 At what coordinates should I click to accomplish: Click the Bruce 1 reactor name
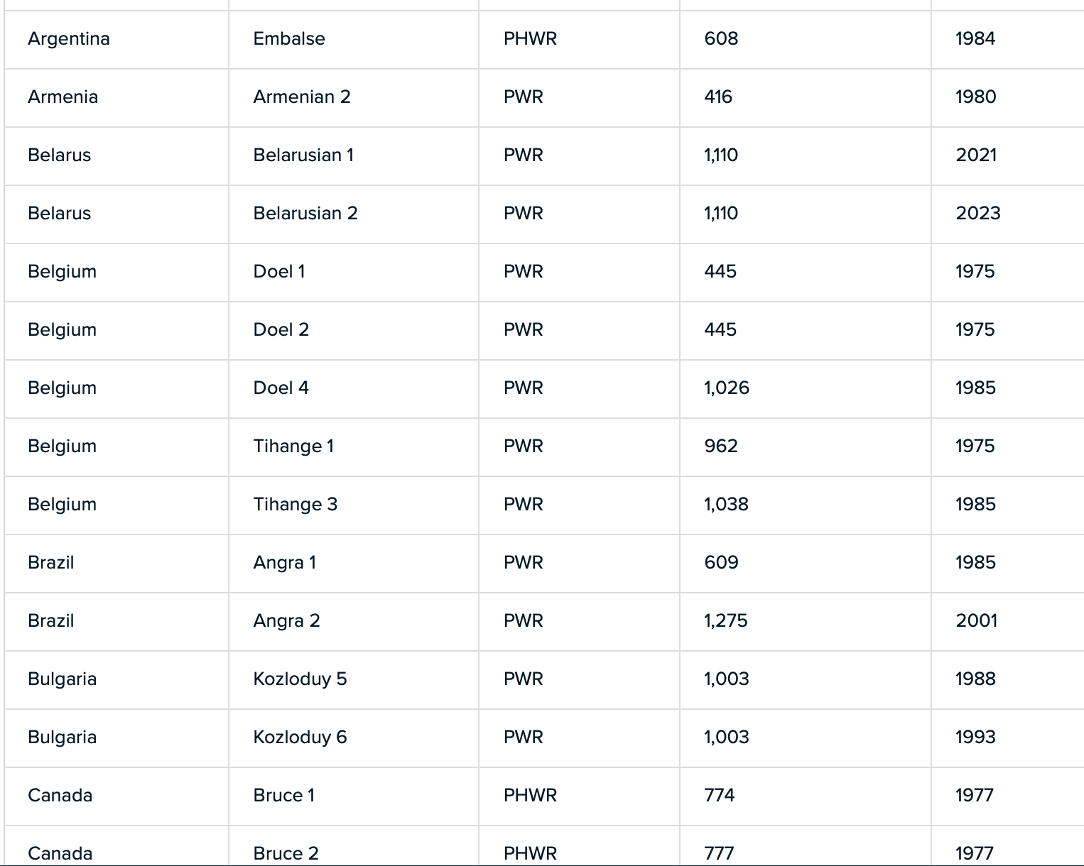[x=283, y=796]
